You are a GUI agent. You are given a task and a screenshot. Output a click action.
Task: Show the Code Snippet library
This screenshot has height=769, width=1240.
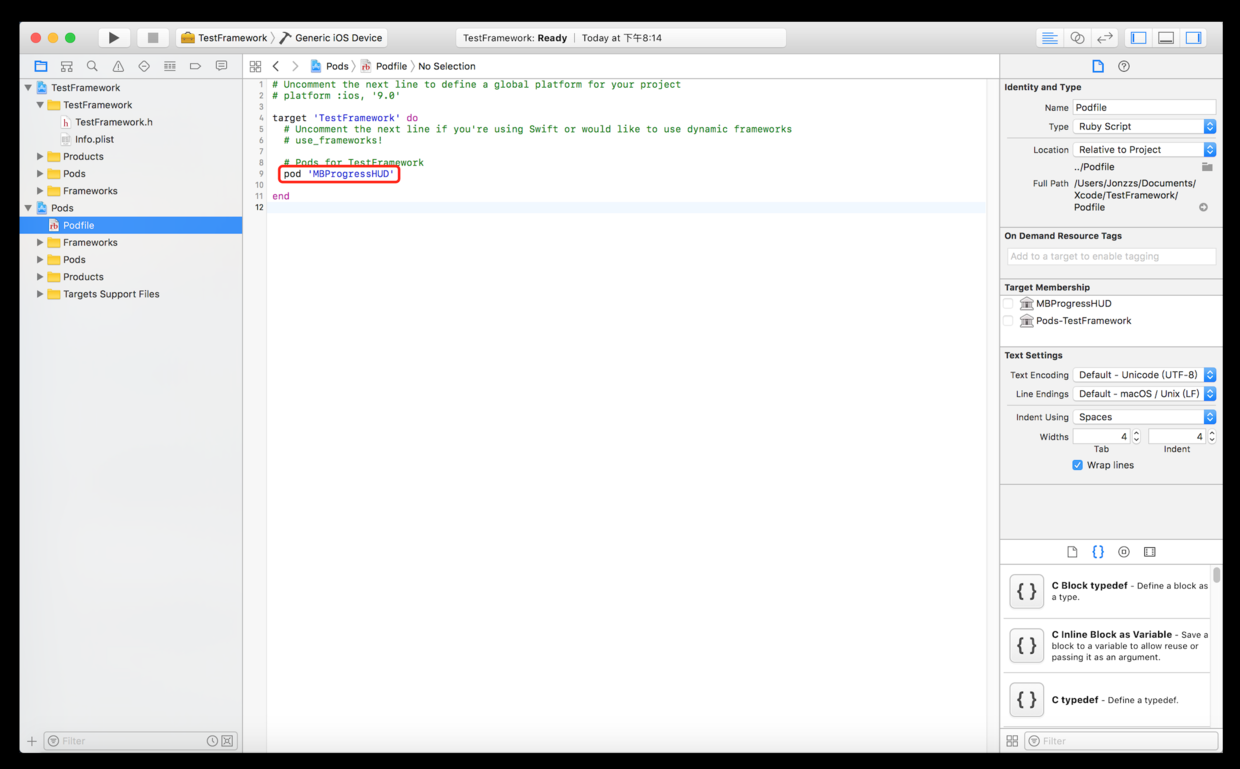pyautogui.click(x=1098, y=552)
